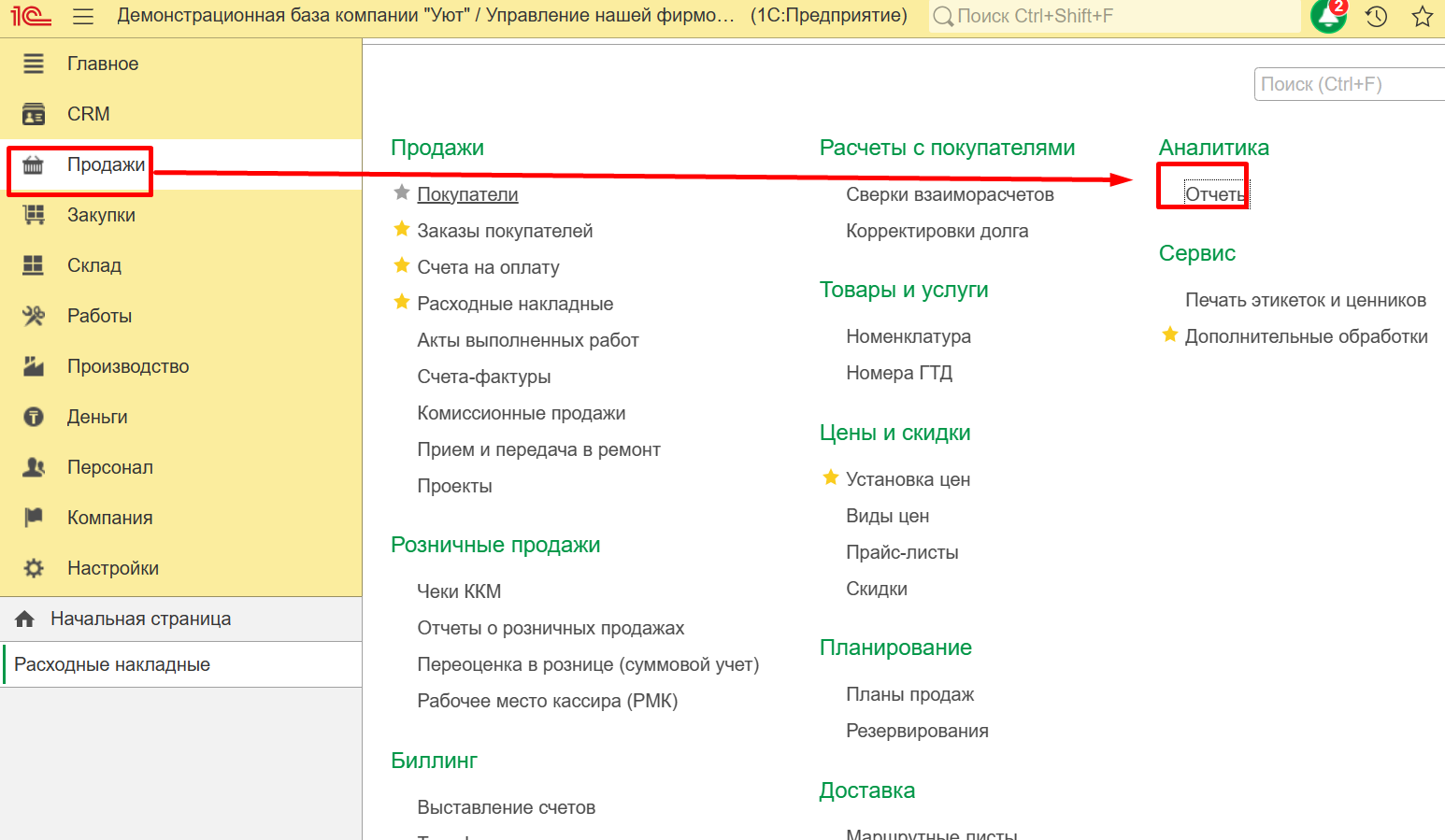
Task: Open the history clock icon
Action: [x=1376, y=16]
